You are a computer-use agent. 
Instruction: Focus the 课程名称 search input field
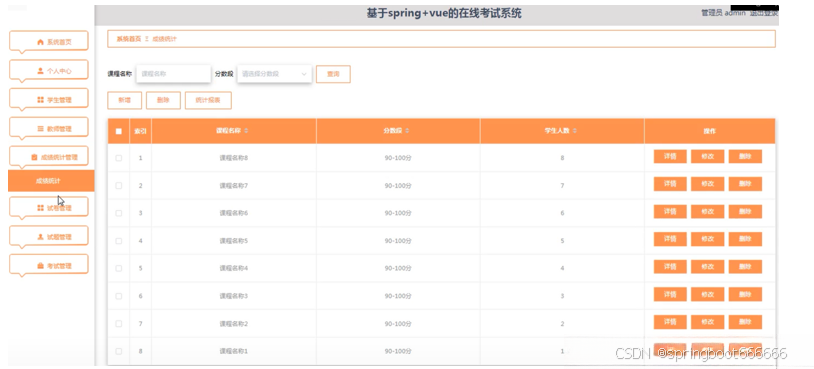coord(173,74)
